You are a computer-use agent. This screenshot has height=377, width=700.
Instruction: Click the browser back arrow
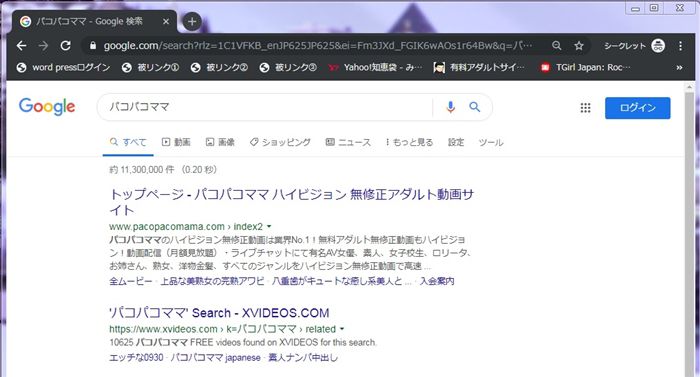pos(21,46)
